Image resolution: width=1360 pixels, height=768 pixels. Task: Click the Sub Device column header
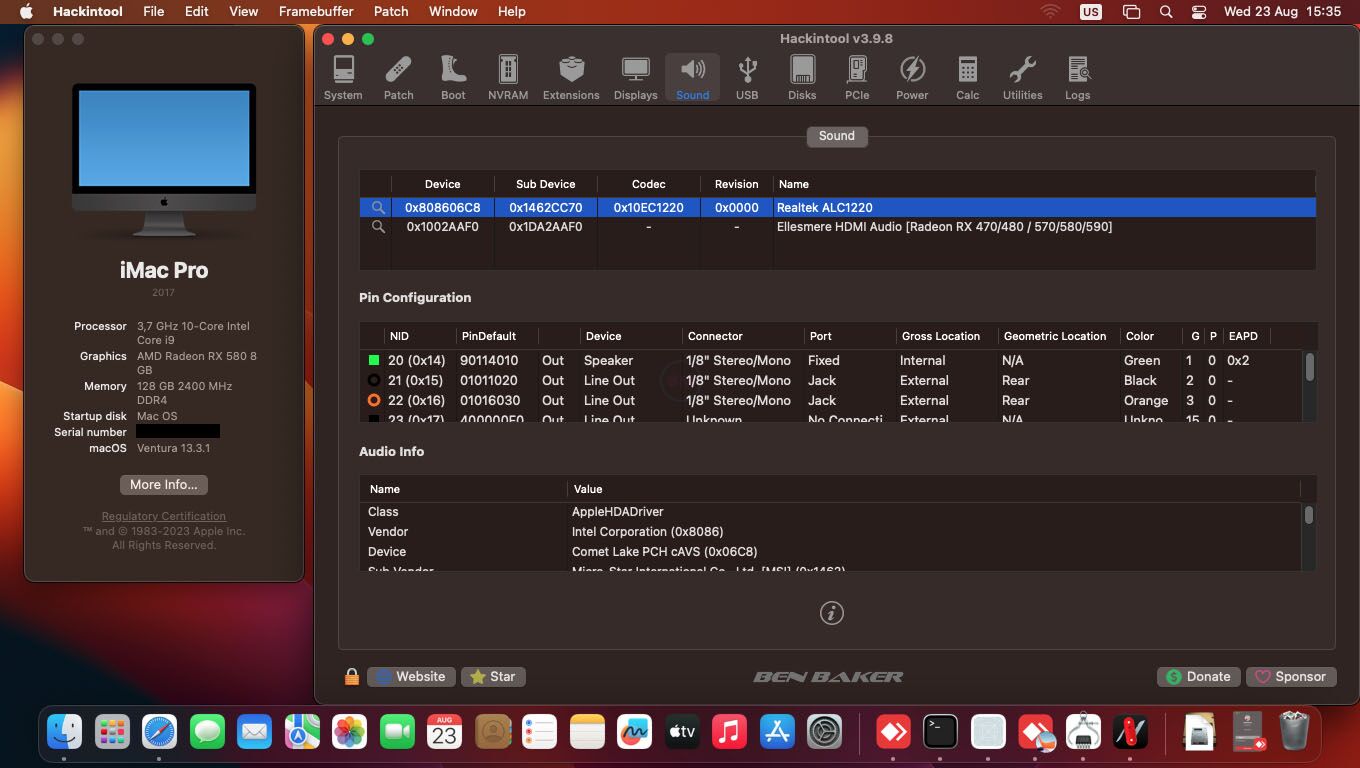pyautogui.click(x=546, y=184)
